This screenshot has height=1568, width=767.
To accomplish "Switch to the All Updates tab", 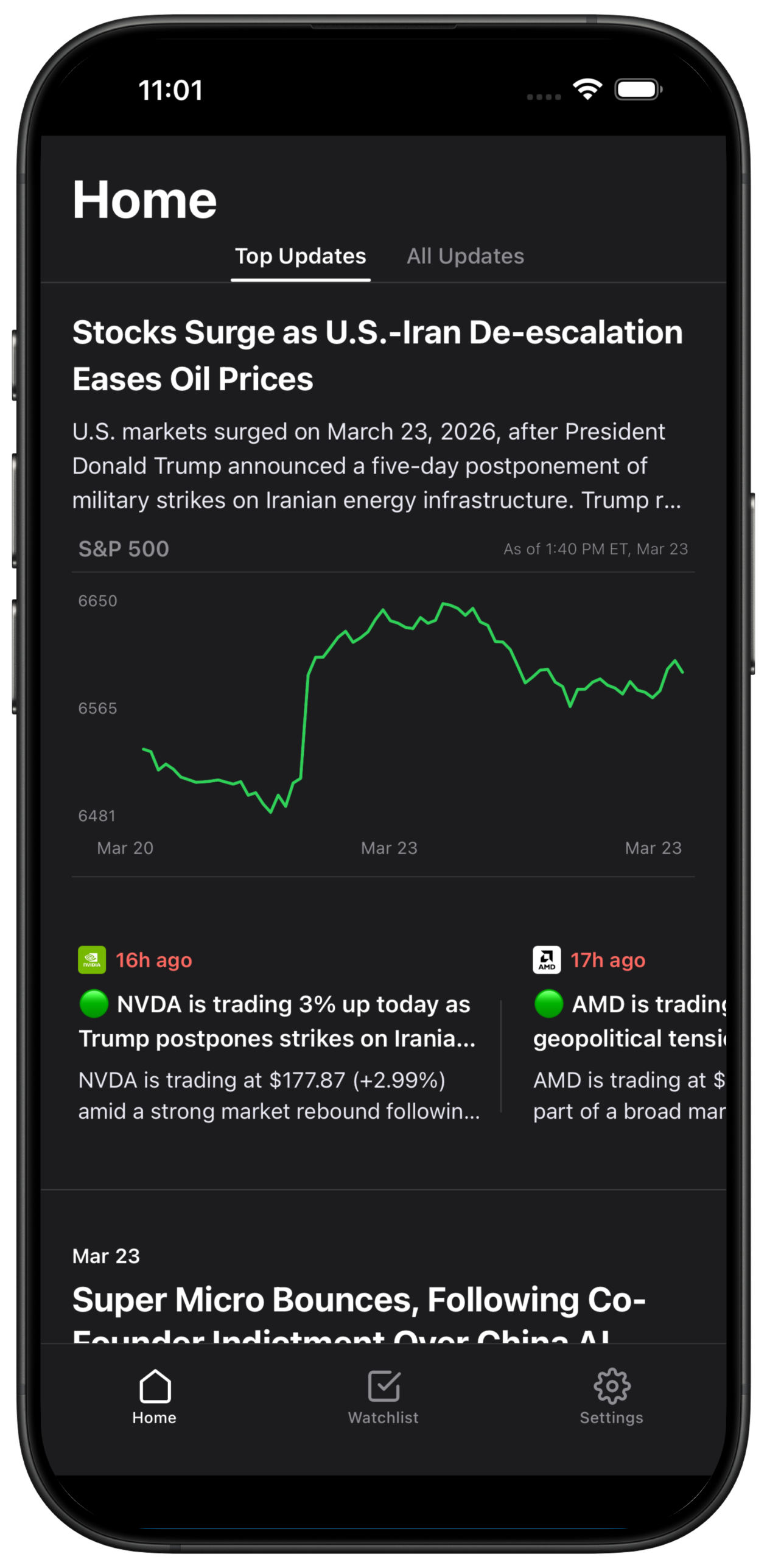I will point(465,256).
